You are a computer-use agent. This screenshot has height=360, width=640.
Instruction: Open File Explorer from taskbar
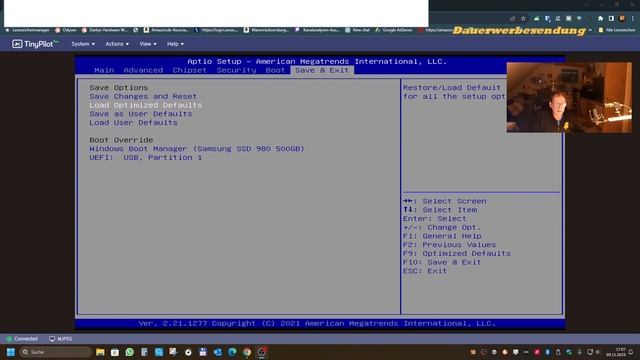(x=100, y=352)
